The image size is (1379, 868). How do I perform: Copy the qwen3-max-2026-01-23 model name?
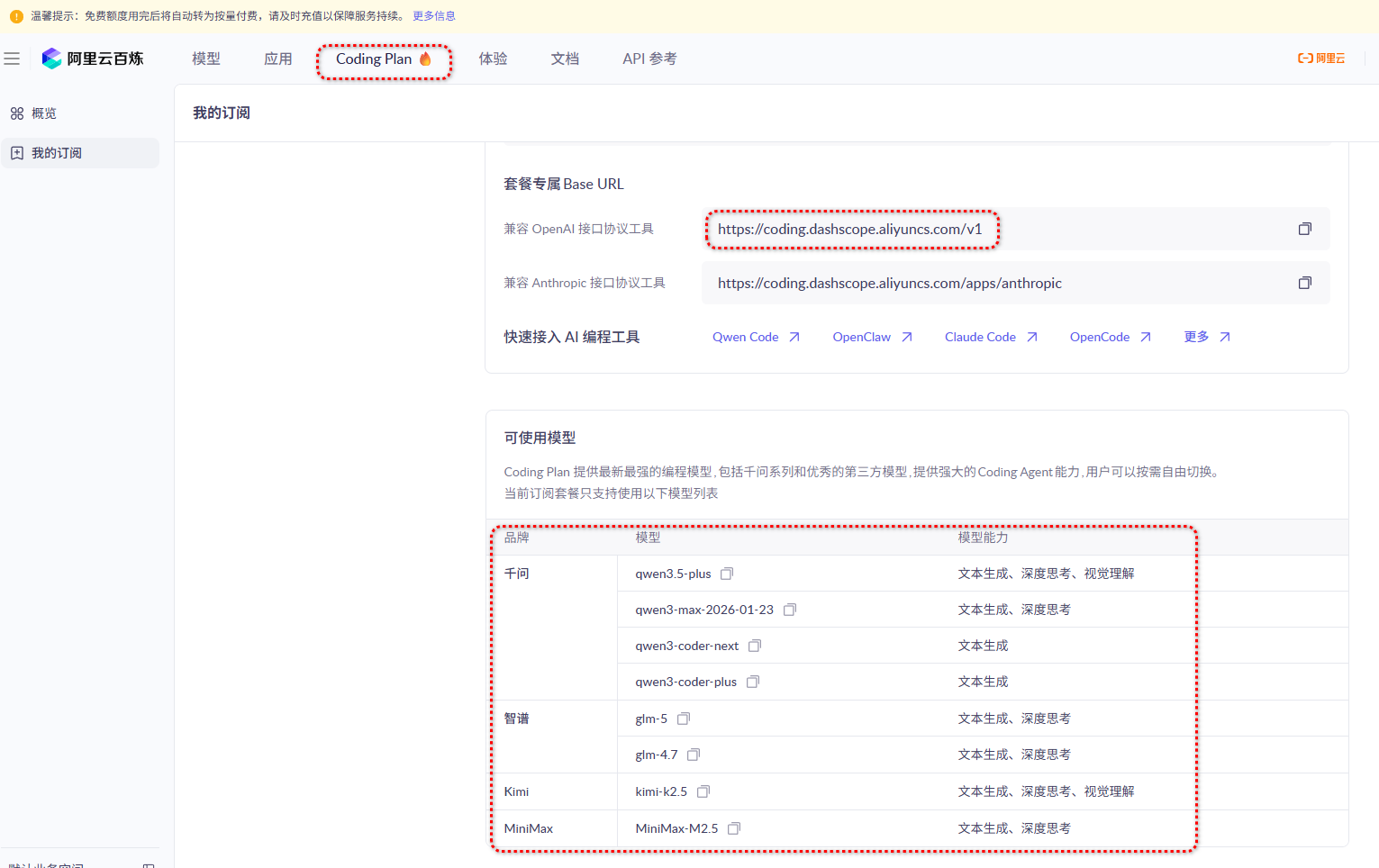coord(790,609)
